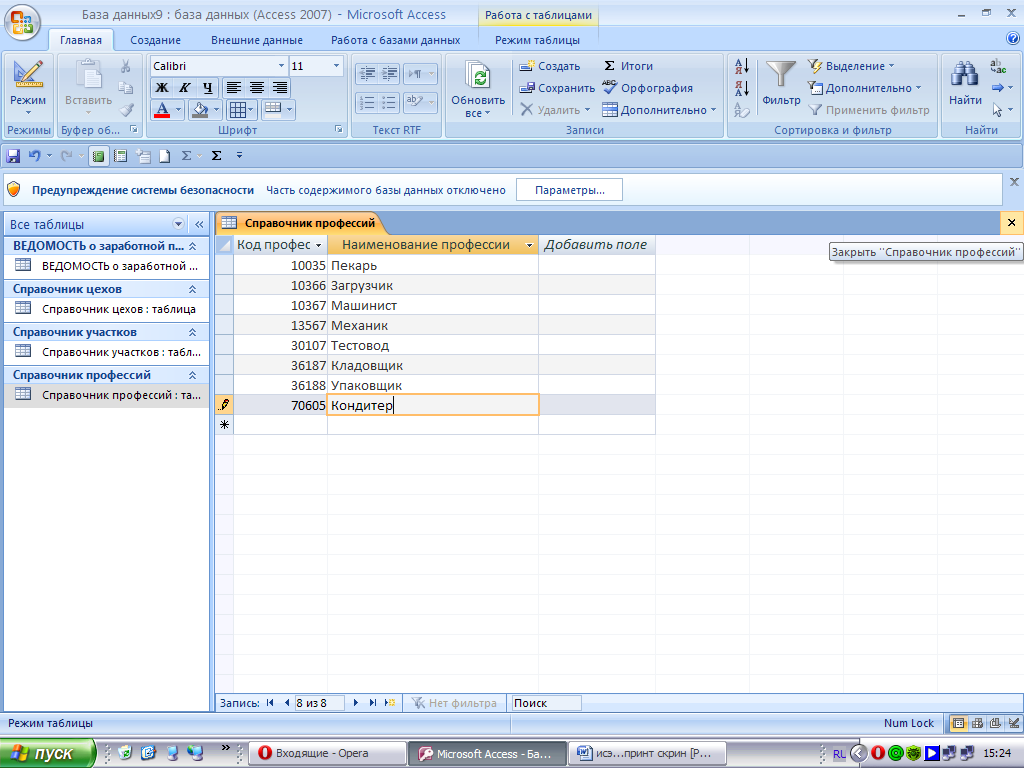This screenshot has width=1024, height=768.
Task: Open Дополнительно filter options
Action: coord(865,88)
